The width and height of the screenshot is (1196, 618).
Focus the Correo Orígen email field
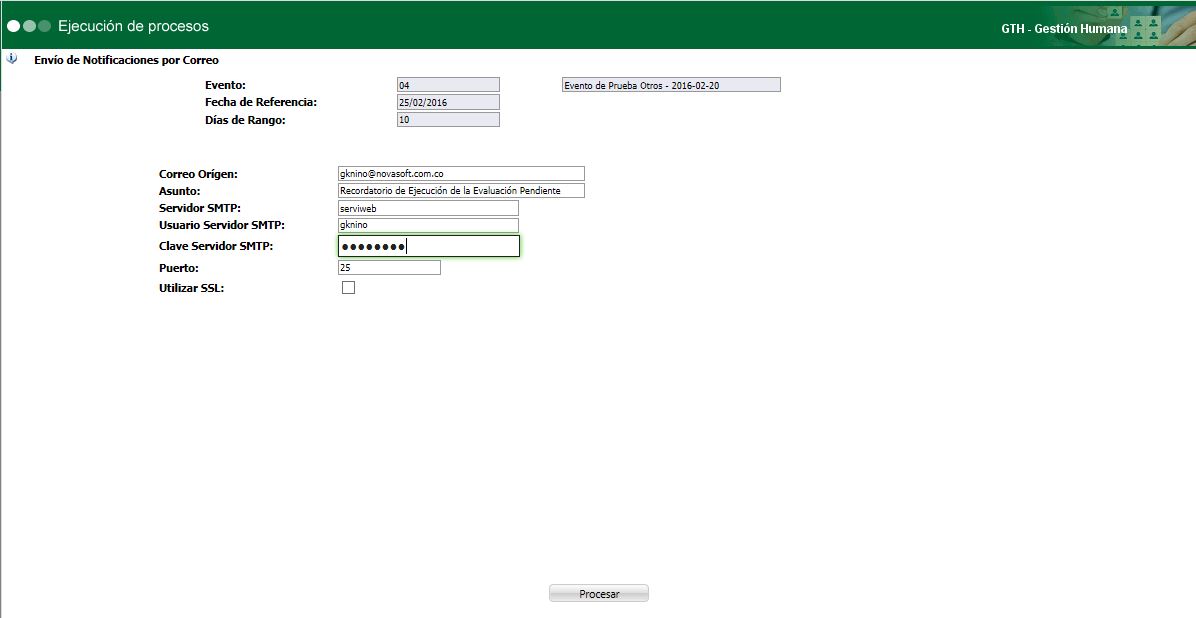pyautogui.click(x=461, y=174)
